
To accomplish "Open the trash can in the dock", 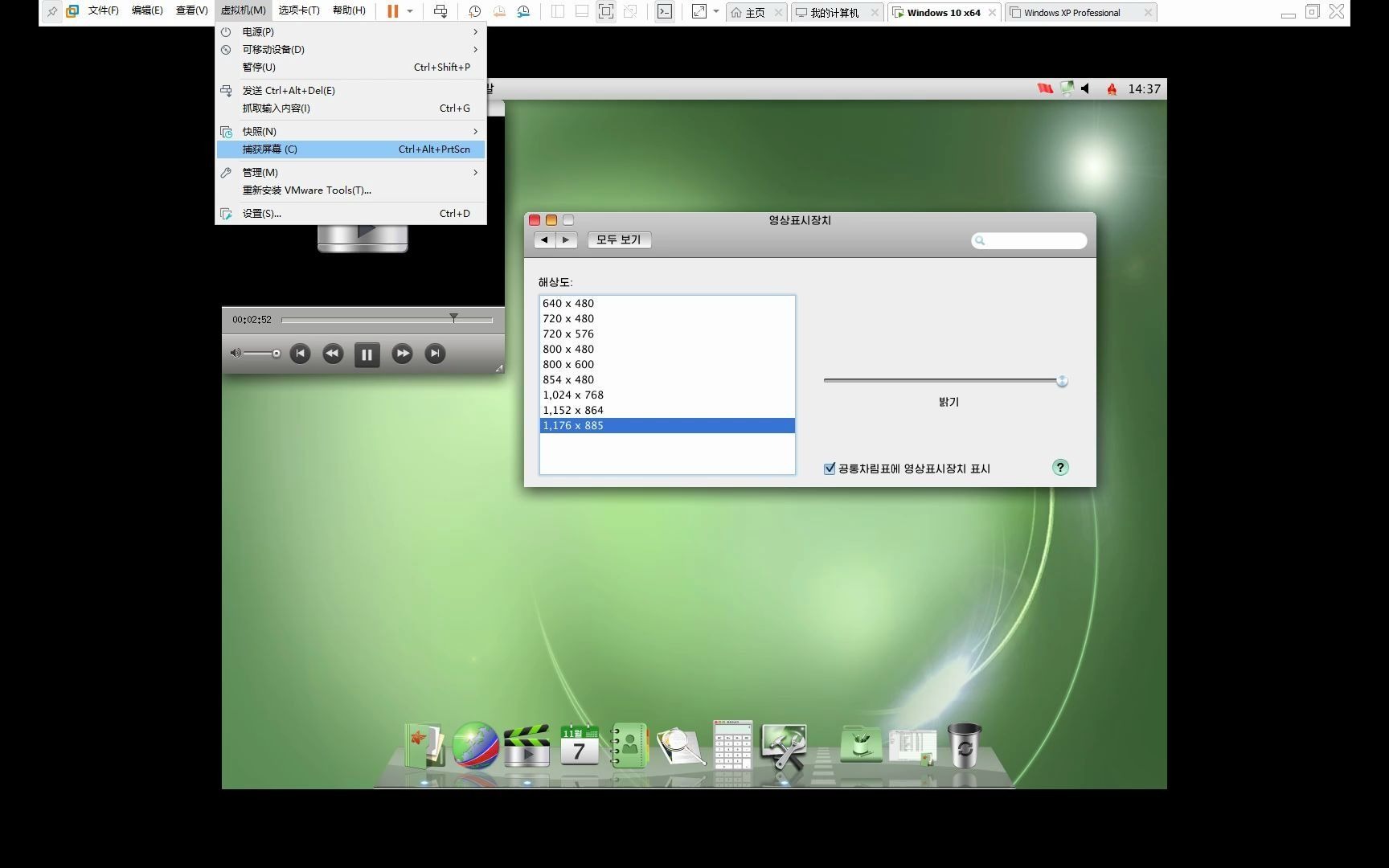I will 964,745.
